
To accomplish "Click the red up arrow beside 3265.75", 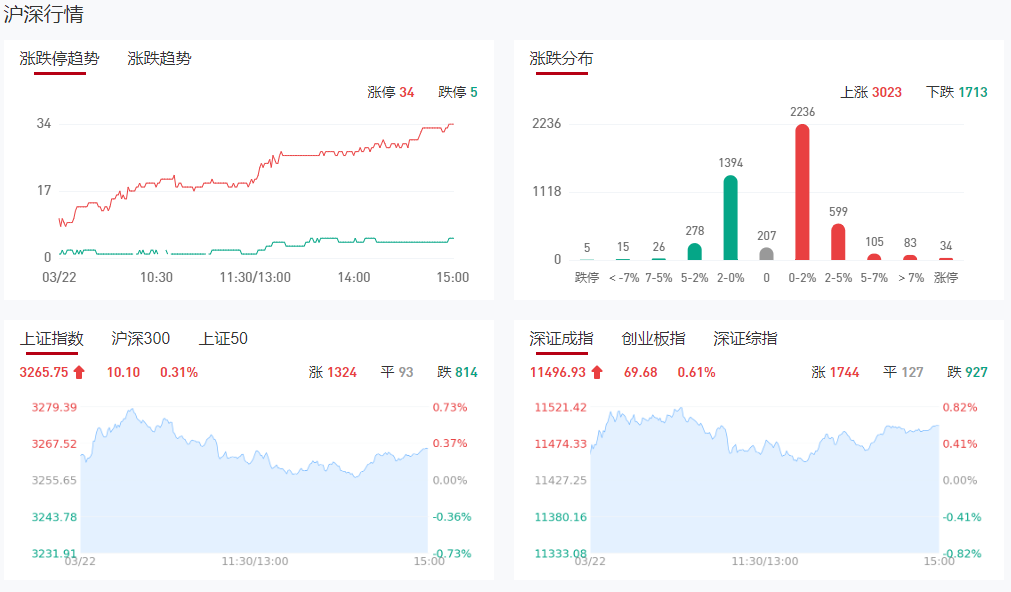I will 80,373.
